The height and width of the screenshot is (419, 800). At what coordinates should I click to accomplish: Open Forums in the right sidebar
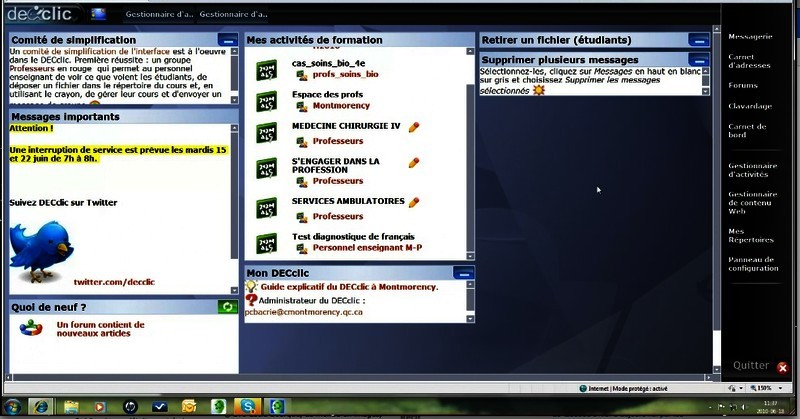743,86
